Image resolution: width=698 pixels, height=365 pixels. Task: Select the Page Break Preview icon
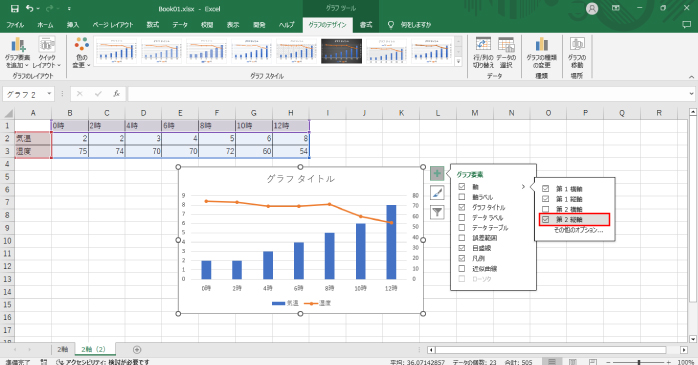(592, 362)
